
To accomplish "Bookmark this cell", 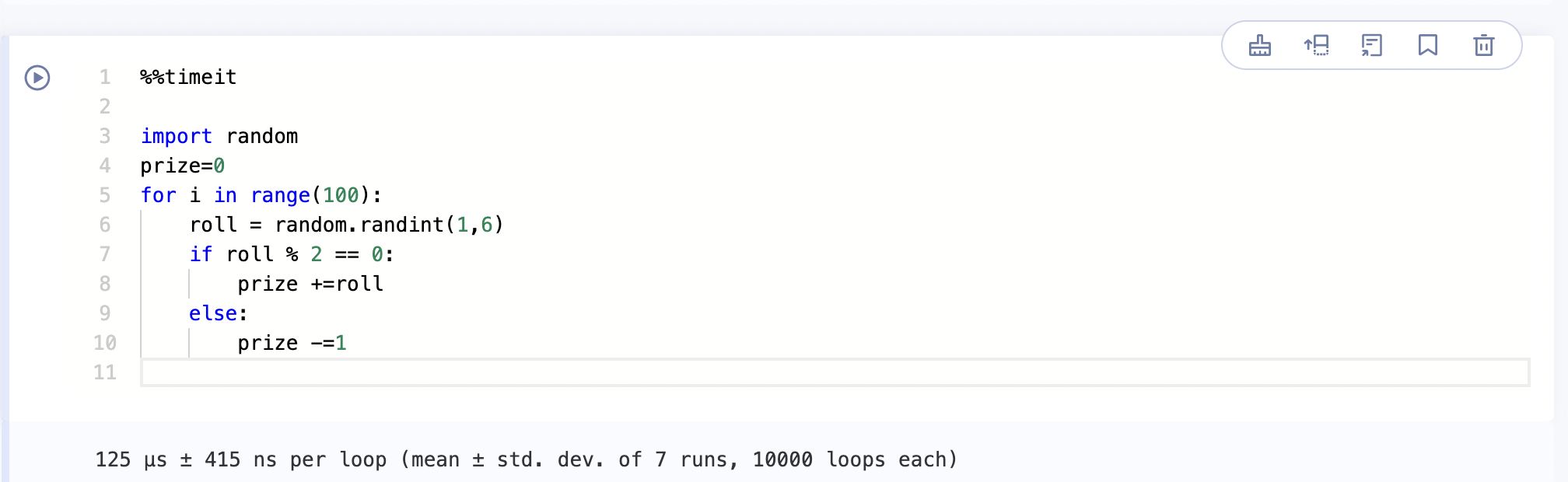I will 1427,46.
